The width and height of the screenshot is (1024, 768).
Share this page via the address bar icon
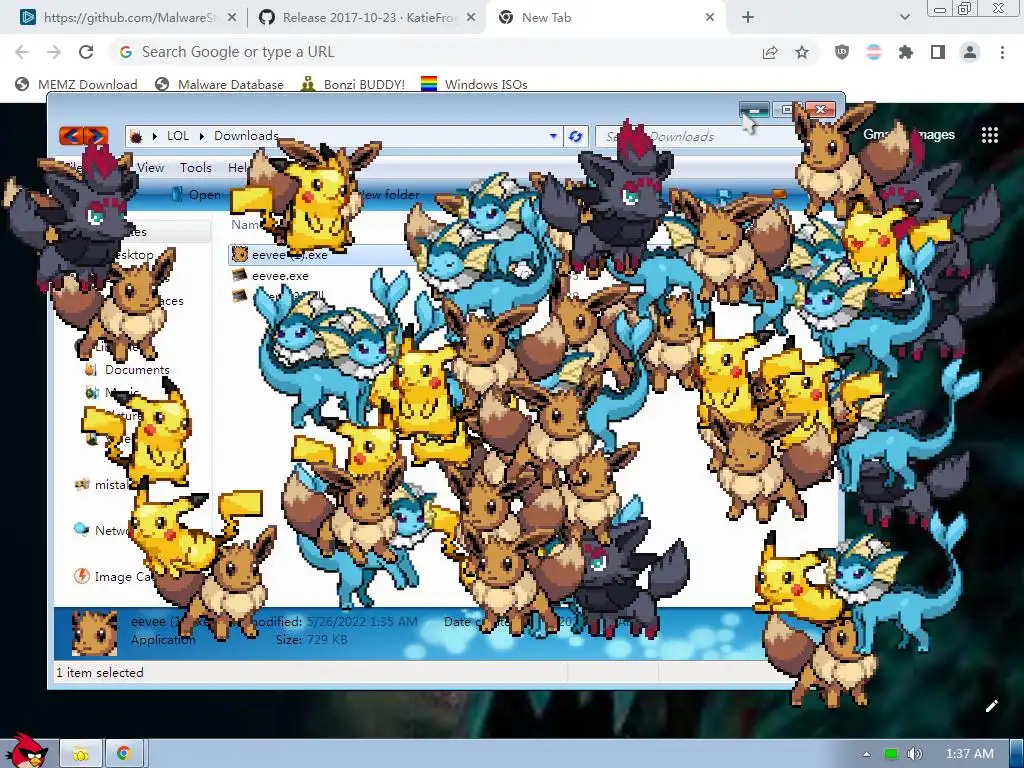click(x=770, y=52)
